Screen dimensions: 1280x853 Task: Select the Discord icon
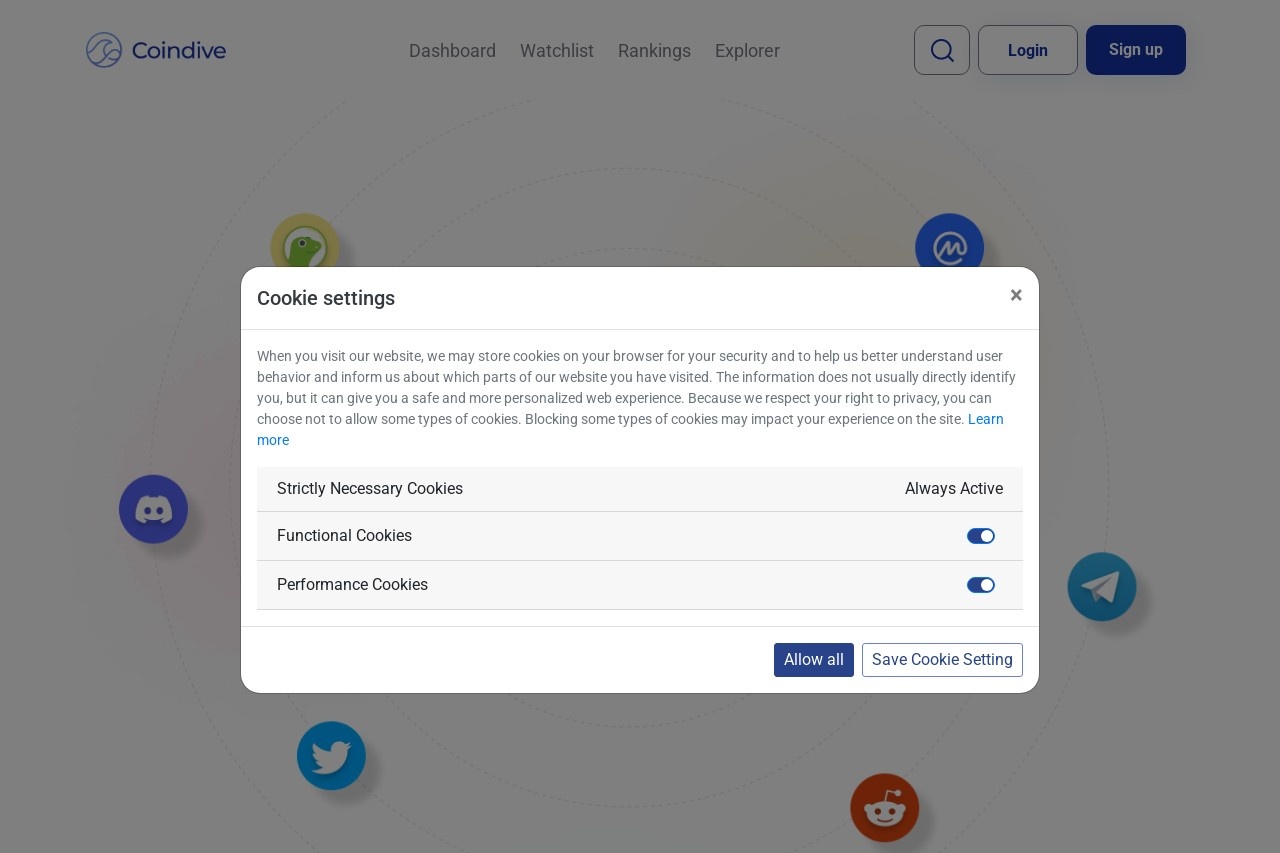point(153,509)
